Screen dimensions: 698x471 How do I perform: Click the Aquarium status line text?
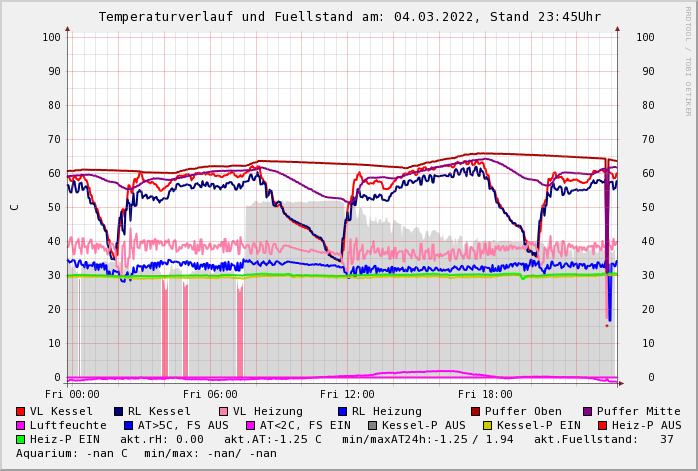[146, 453]
